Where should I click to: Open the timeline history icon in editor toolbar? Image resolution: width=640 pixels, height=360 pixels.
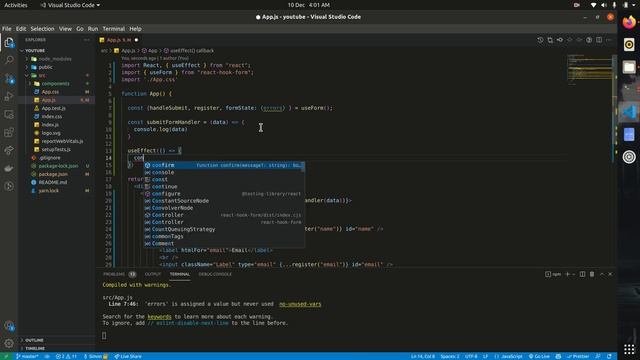click(540, 40)
